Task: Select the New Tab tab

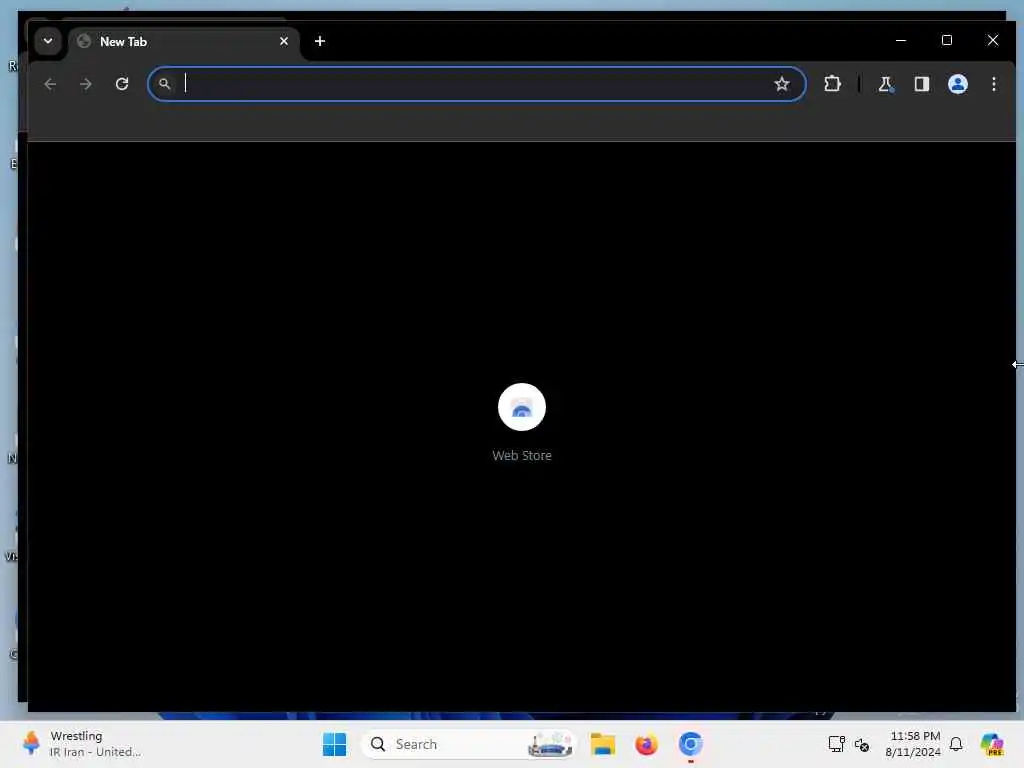Action: [184, 42]
